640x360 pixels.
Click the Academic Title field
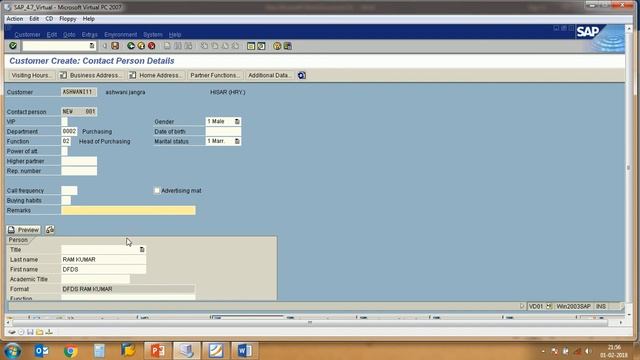tap(95, 279)
